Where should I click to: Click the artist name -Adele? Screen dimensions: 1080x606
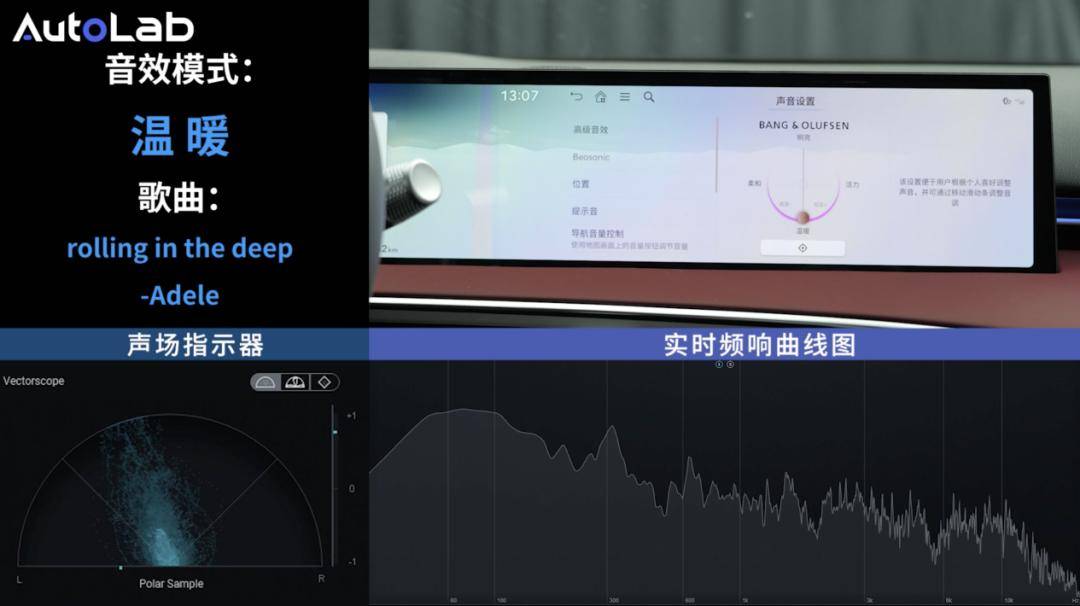tap(180, 295)
